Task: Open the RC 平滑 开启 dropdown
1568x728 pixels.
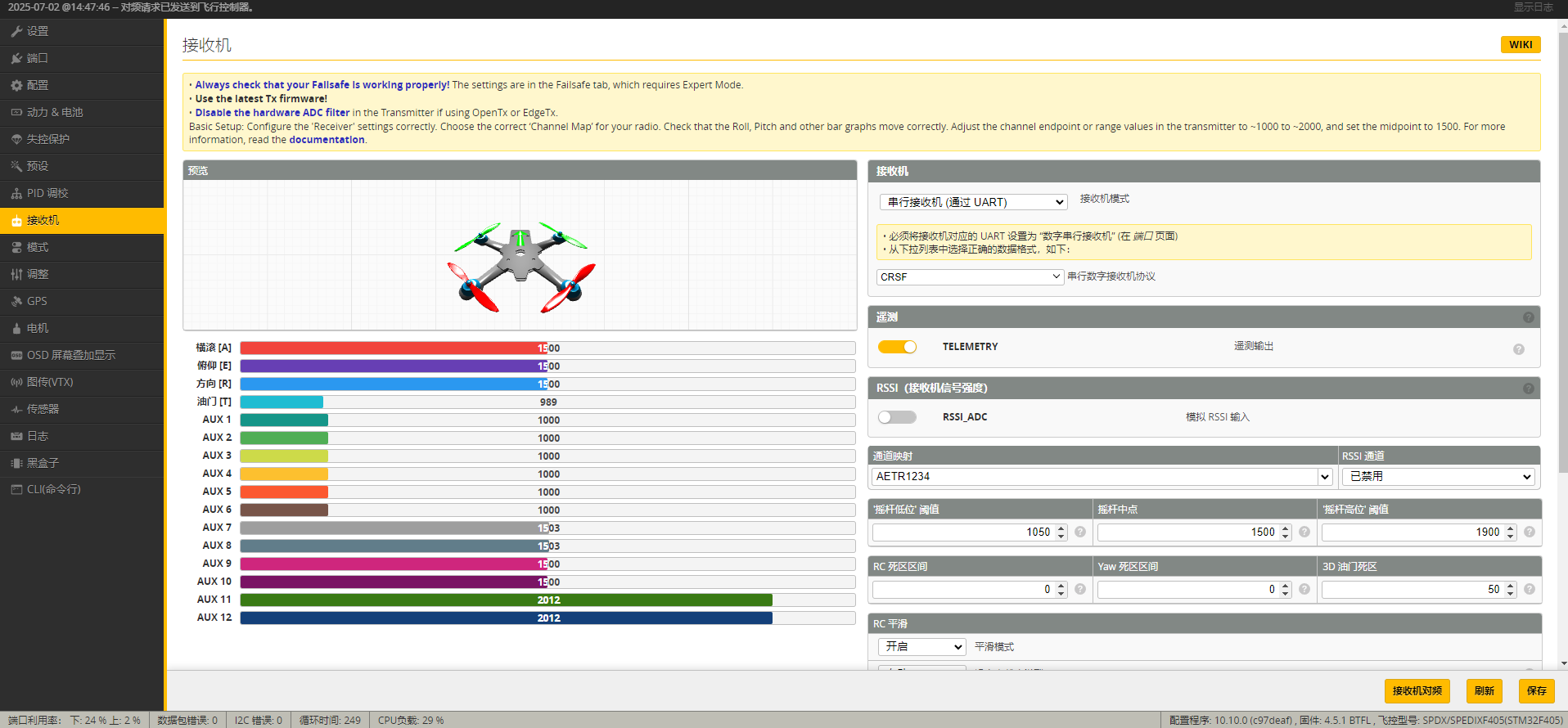Action: tap(922, 646)
